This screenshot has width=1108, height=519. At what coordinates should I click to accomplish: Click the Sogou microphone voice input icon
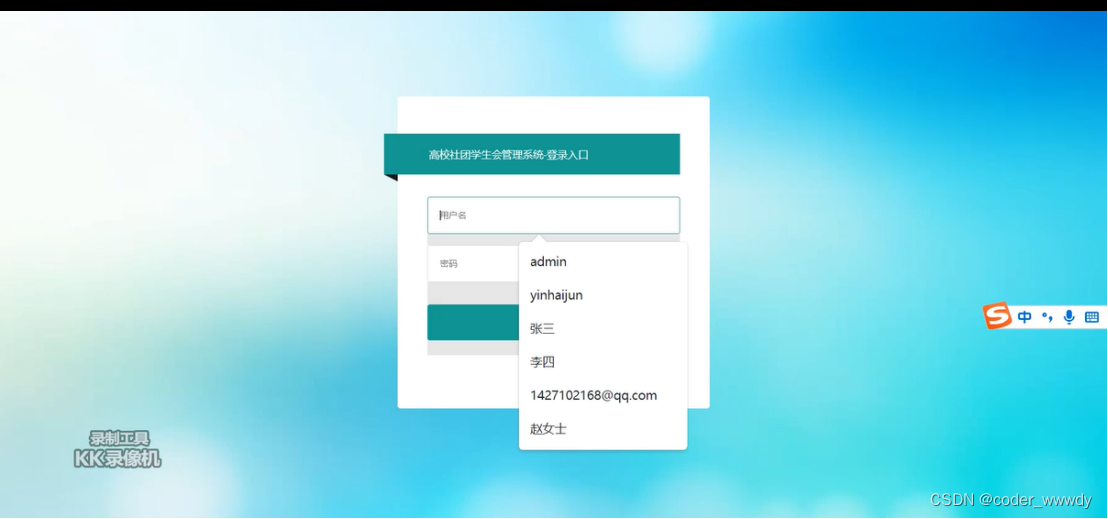1069,317
